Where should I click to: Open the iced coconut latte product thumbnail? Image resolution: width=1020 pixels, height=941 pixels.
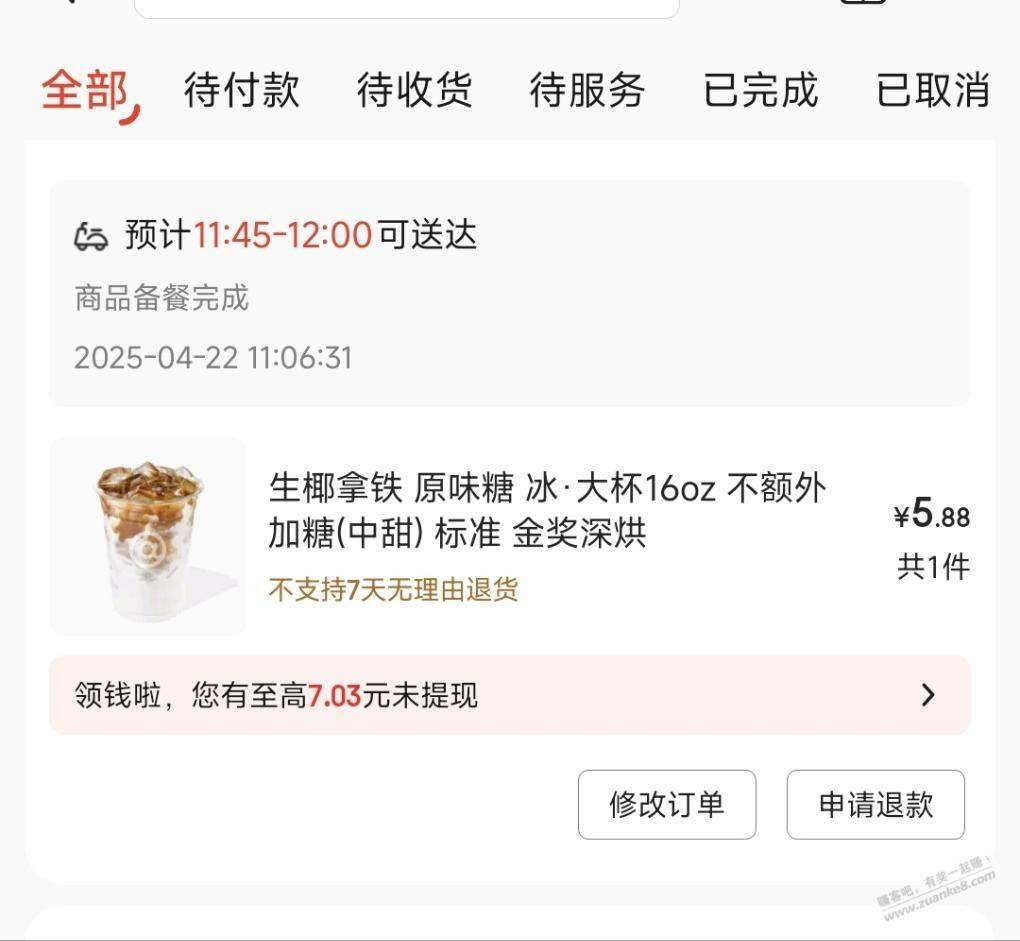(x=148, y=536)
